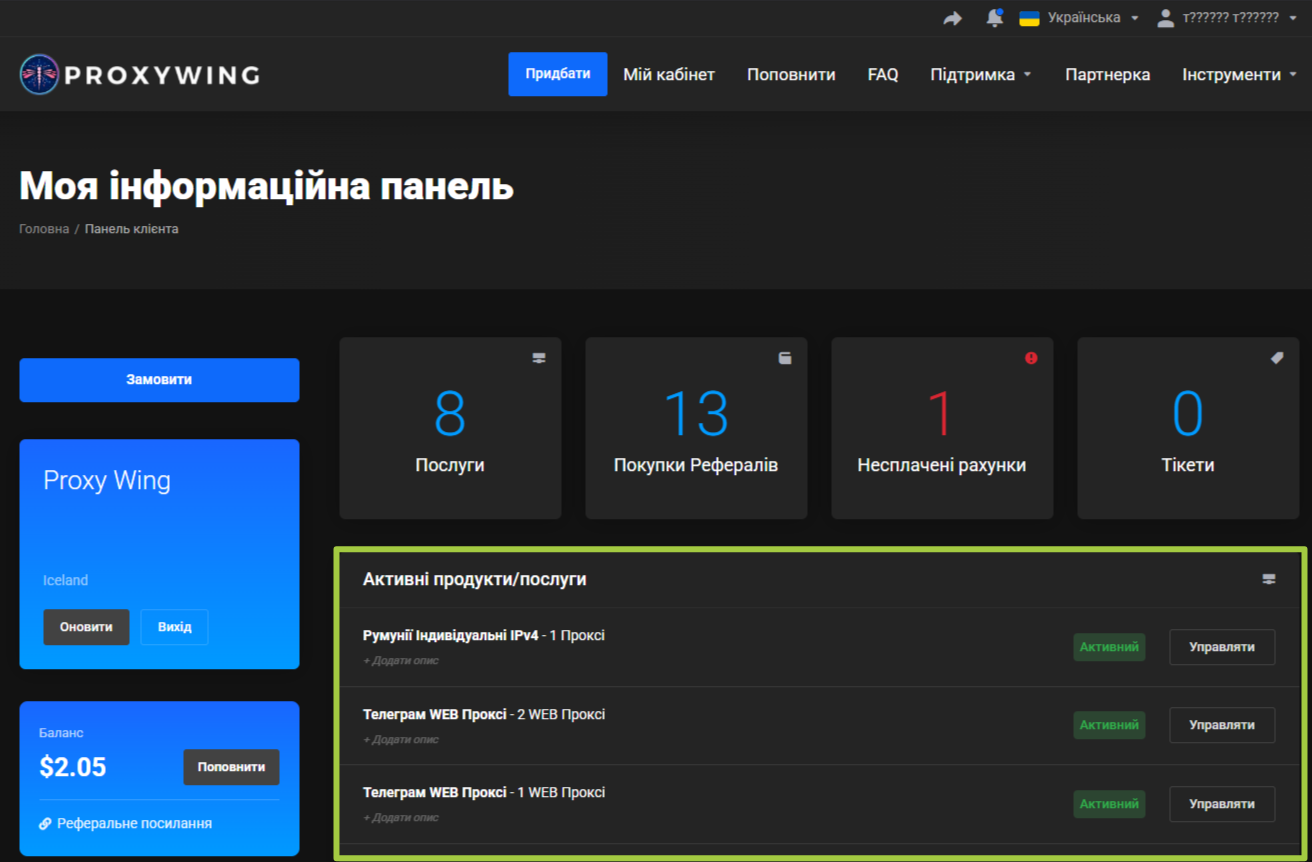The width and height of the screenshot is (1312, 862).
Task: Click Активний status of Румунії Індивідуальні IPv4
Action: [1109, 647]
